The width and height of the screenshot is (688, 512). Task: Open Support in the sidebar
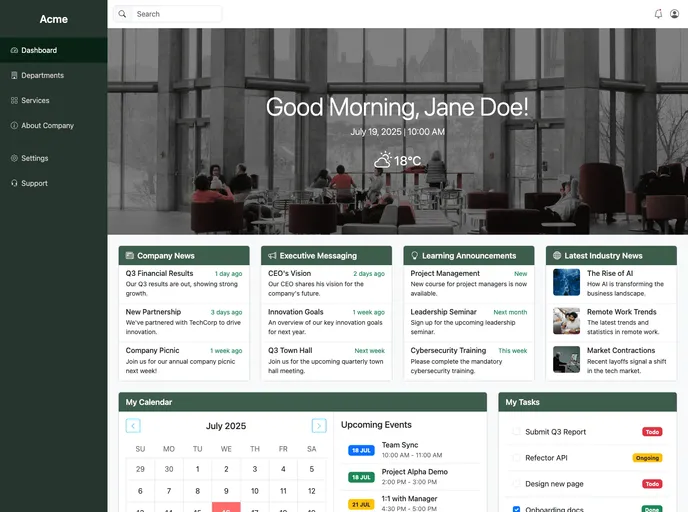tap(54, 183)
